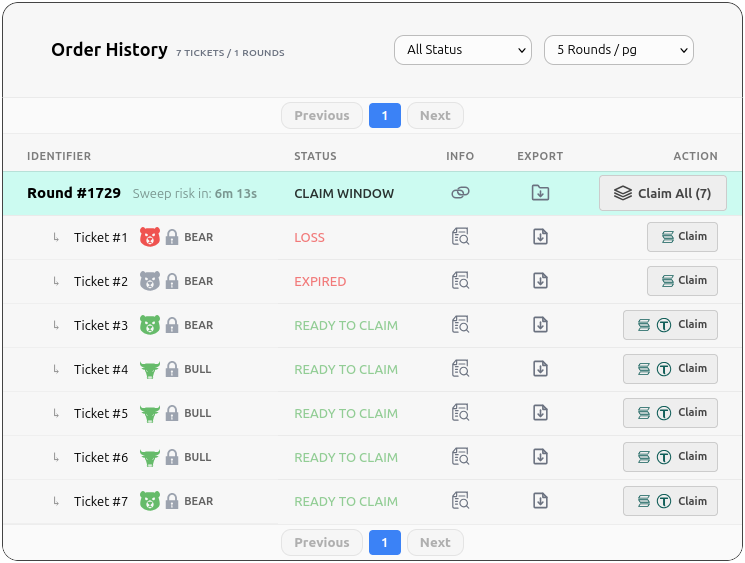Open the link icon for Round #1729
745x563 pixels.
tap(460, 193)
